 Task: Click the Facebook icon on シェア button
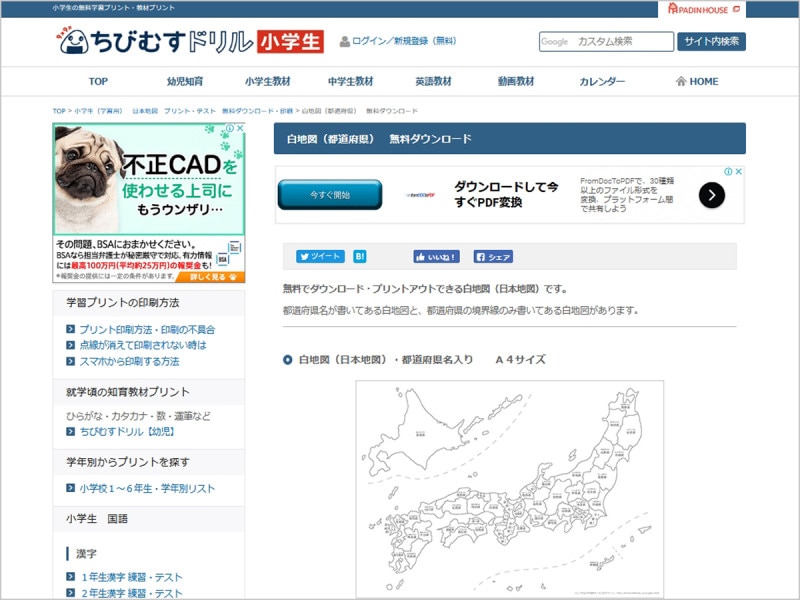[482, 257]
